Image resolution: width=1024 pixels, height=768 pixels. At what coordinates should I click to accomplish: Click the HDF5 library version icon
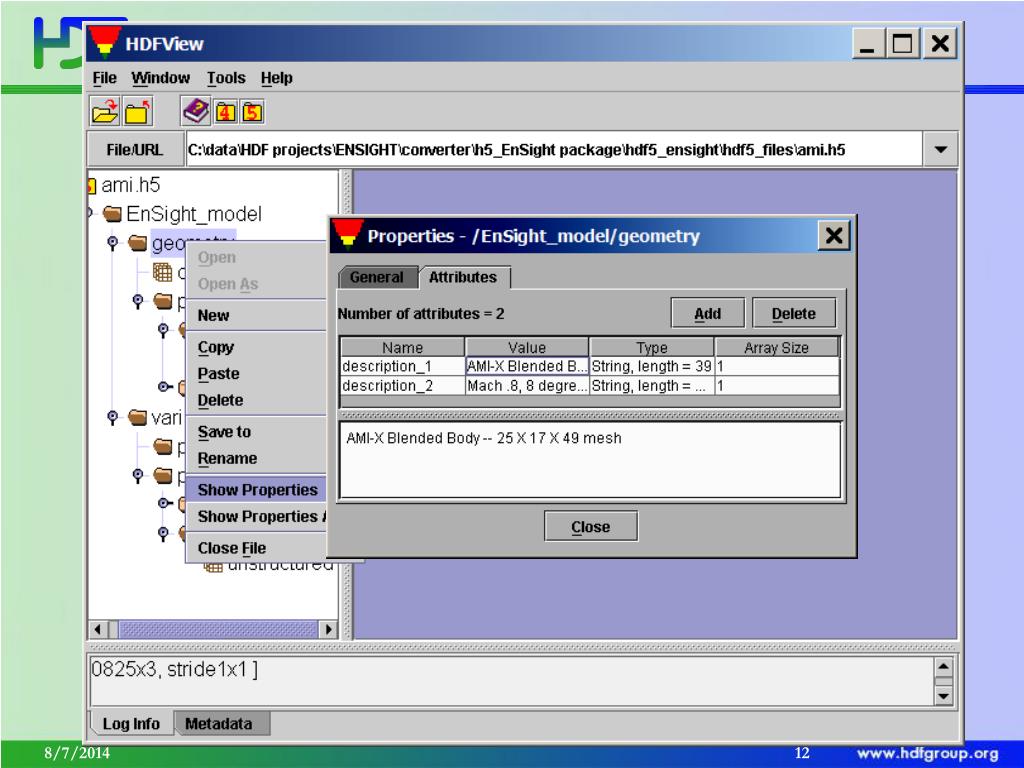pos(253,112)
